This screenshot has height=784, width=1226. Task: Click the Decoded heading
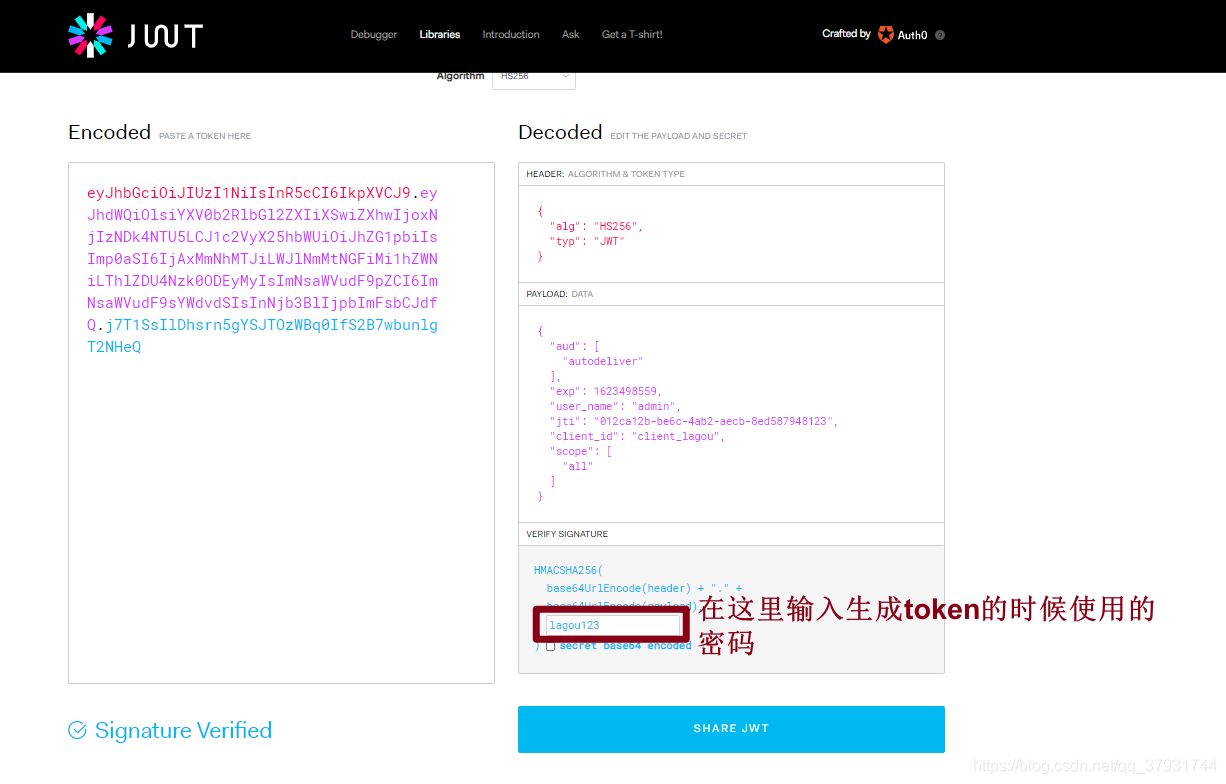(x=560, y=132)
